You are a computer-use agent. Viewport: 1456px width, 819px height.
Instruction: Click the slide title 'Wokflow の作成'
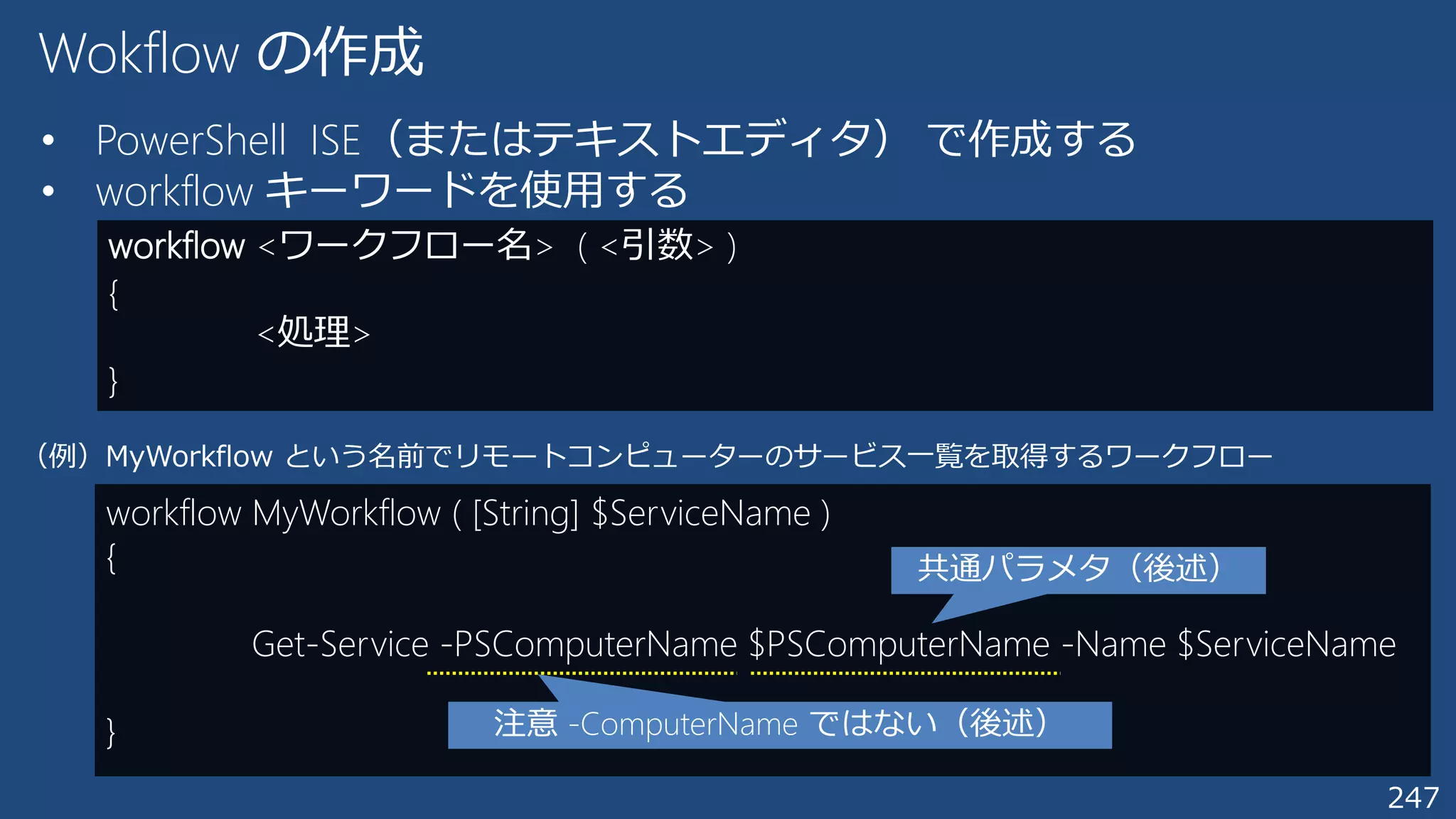[x=231, y=53]
